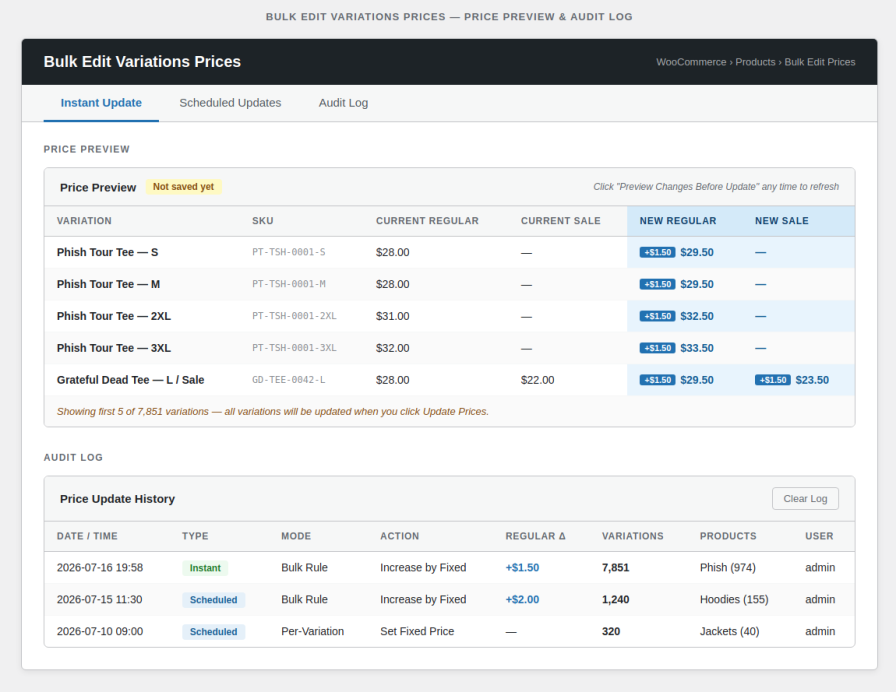This screenshot has height=692, width=896.
Task: Click the Phish (974) products entry
Action: [x=727, y=567]
